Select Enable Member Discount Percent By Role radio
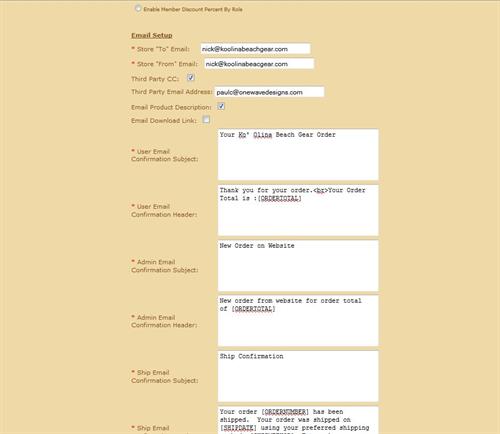Viewport: 500px width, 434px height. [x=138, y=9]
